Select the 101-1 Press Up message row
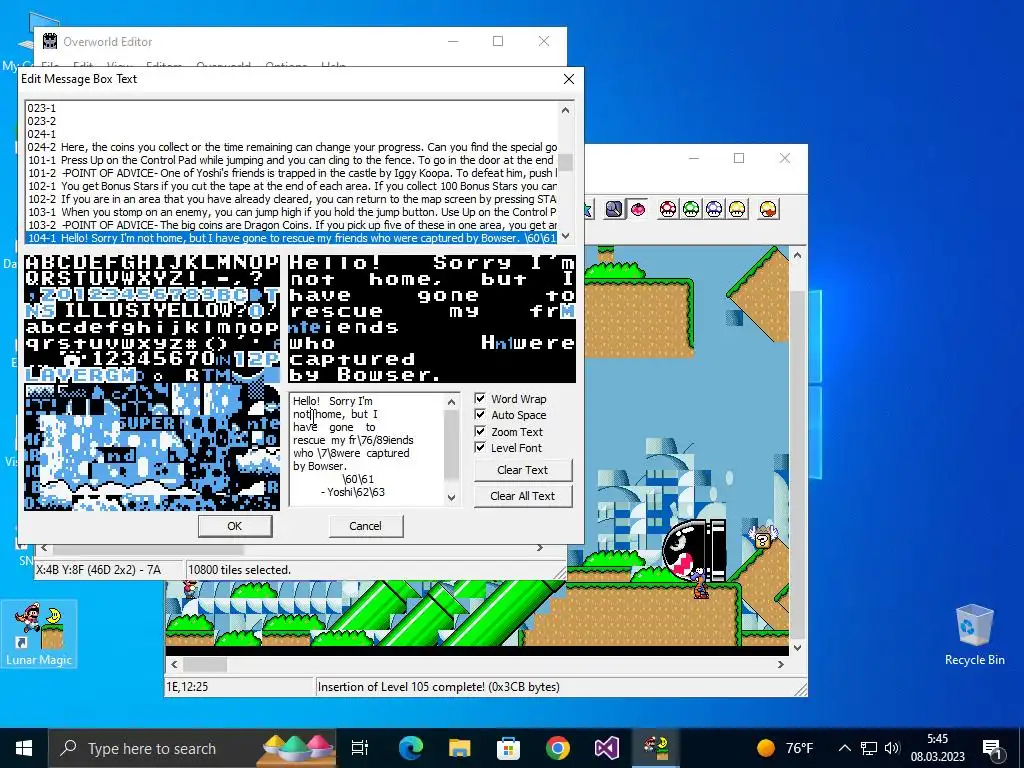1024x768 pixels. click(291, 160)
